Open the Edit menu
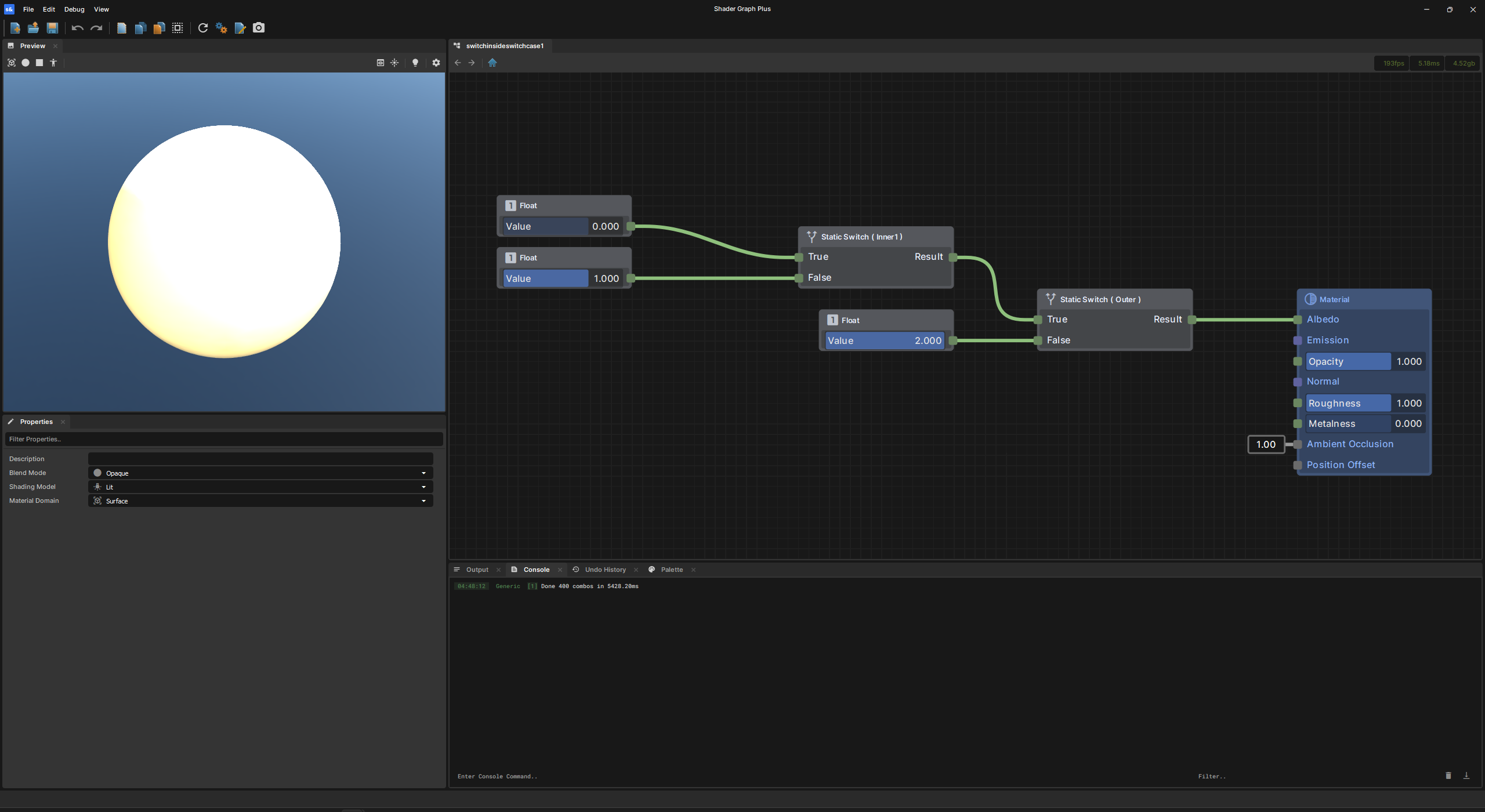Image resolution: width=1485 pixels, height=812 pixels. [49, 9]
